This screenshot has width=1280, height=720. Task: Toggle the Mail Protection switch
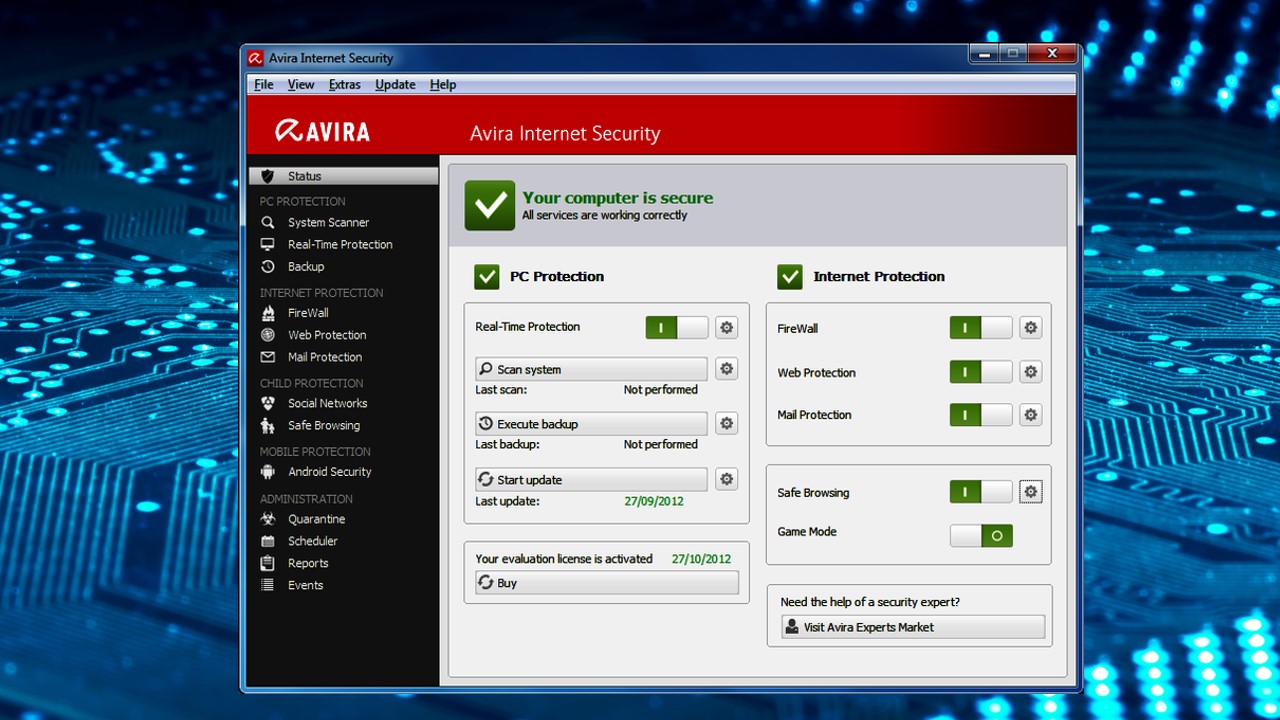981,414
